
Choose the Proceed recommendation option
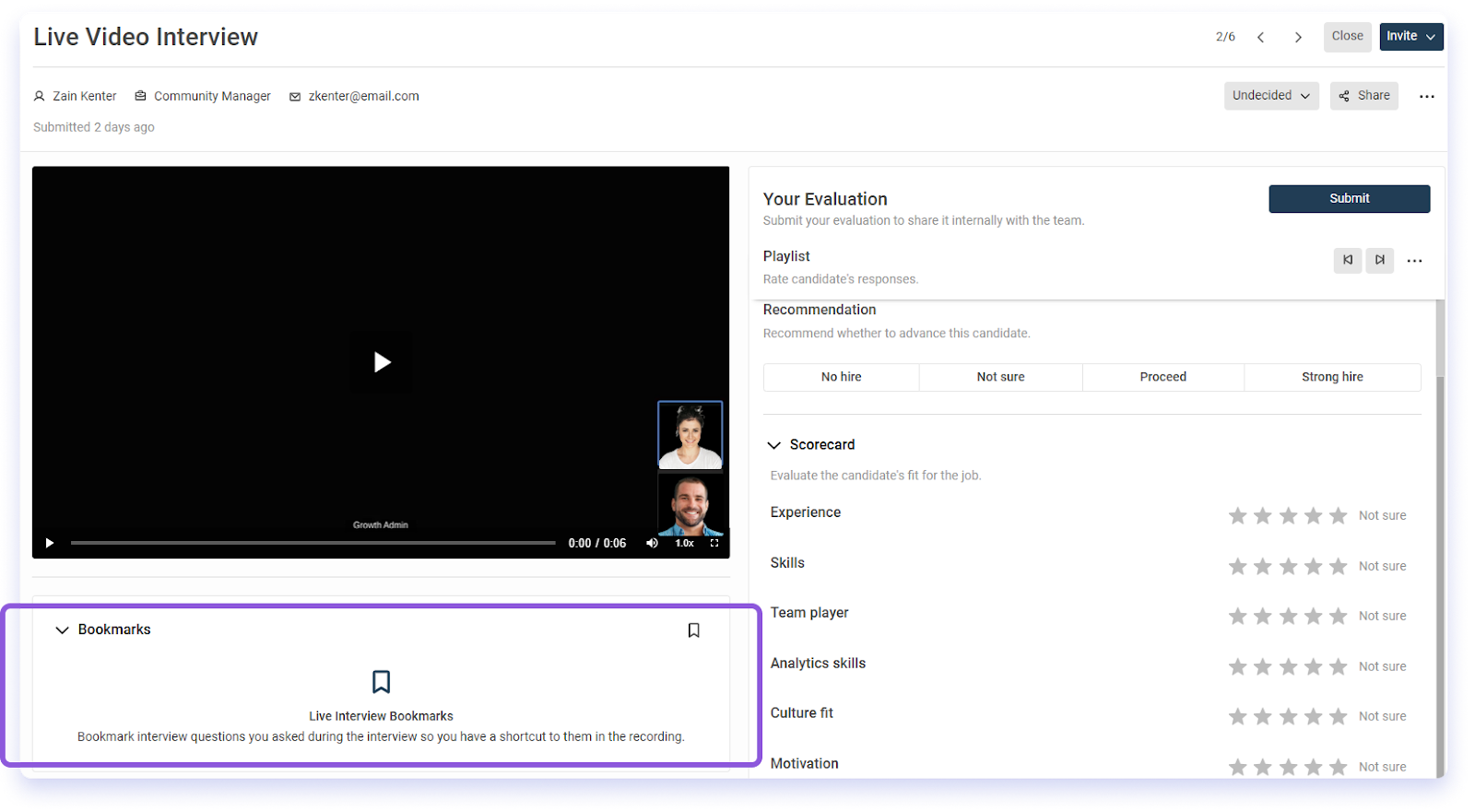(1162, 377)
